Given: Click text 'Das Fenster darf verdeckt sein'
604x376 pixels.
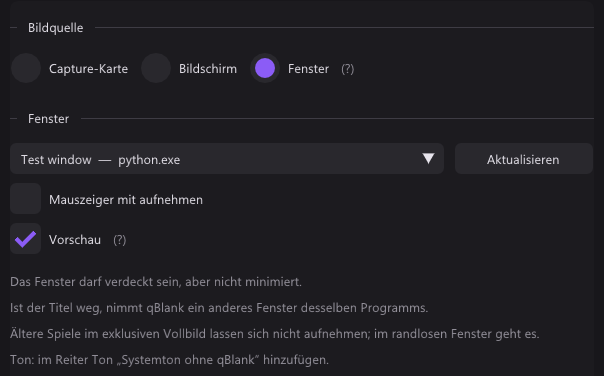Looking at the screenshot, I should [x=95, y=282].
